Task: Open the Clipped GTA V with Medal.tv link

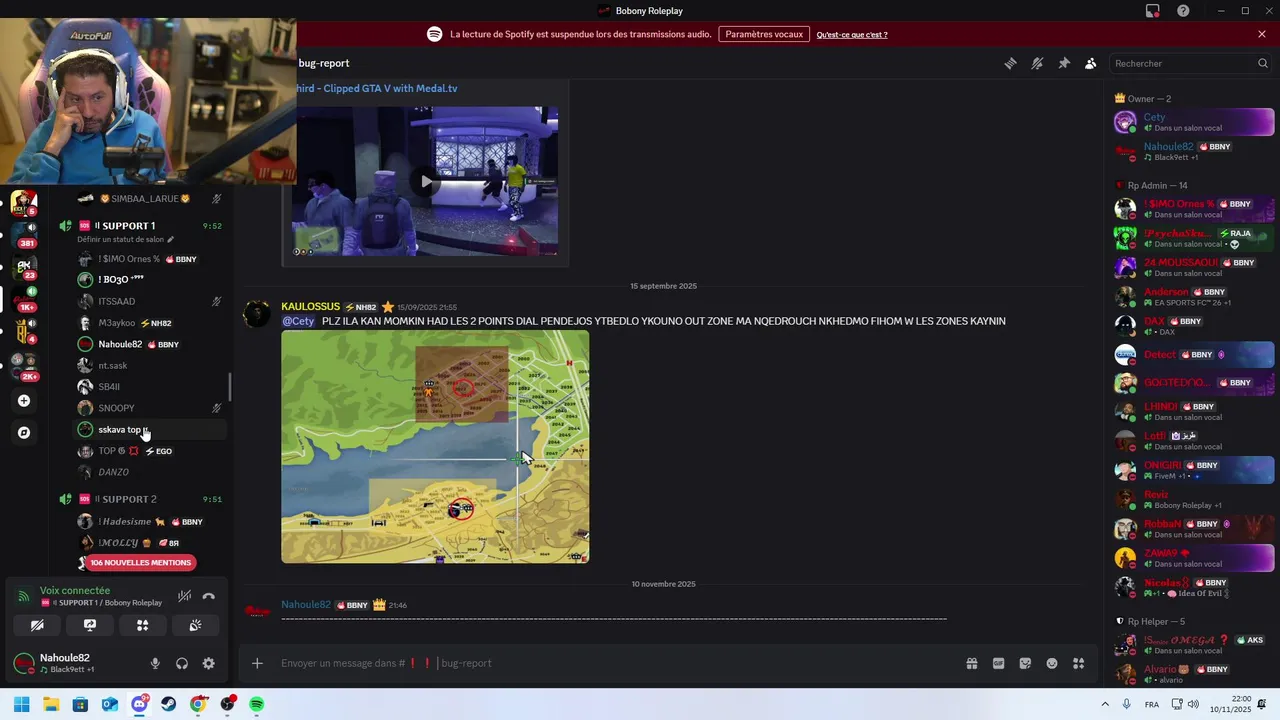Action: (x=377, y=88)
